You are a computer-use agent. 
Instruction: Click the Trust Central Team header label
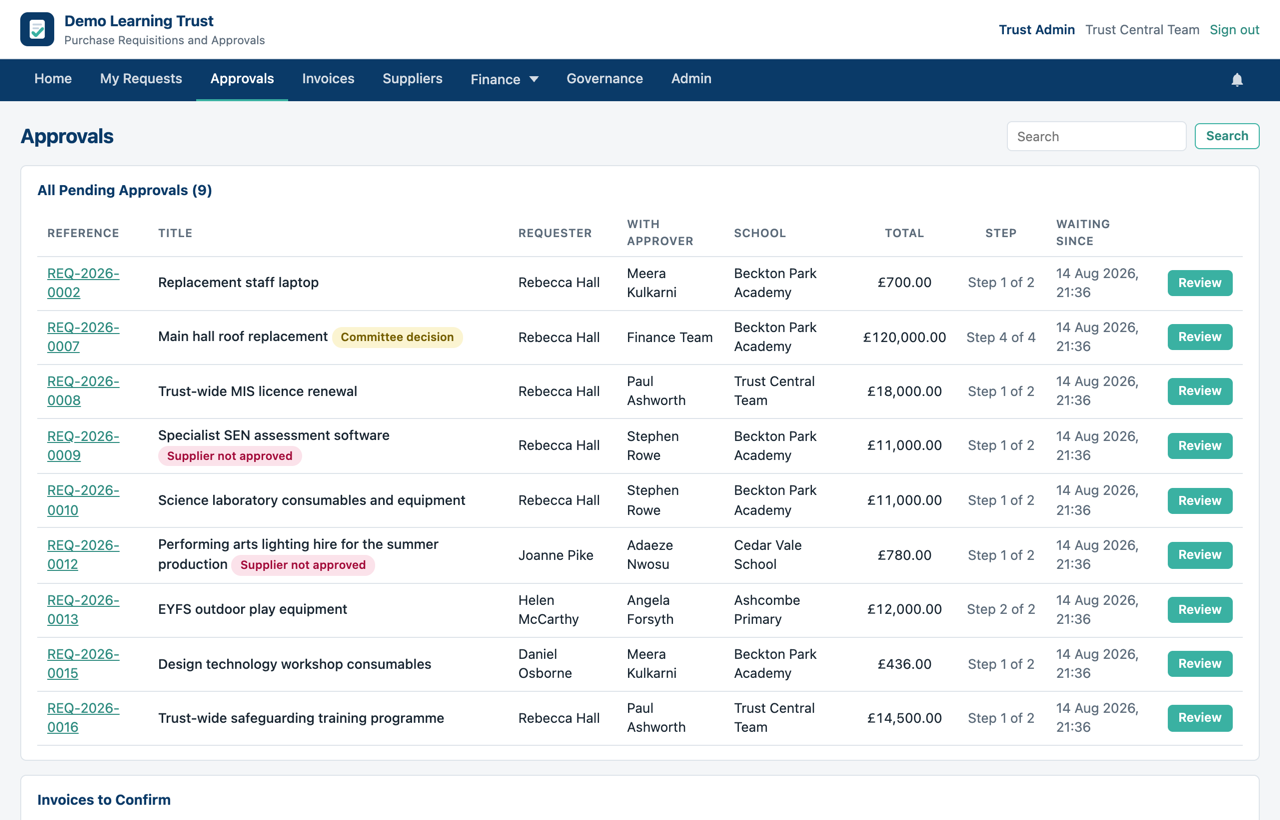coord(1142,30)
